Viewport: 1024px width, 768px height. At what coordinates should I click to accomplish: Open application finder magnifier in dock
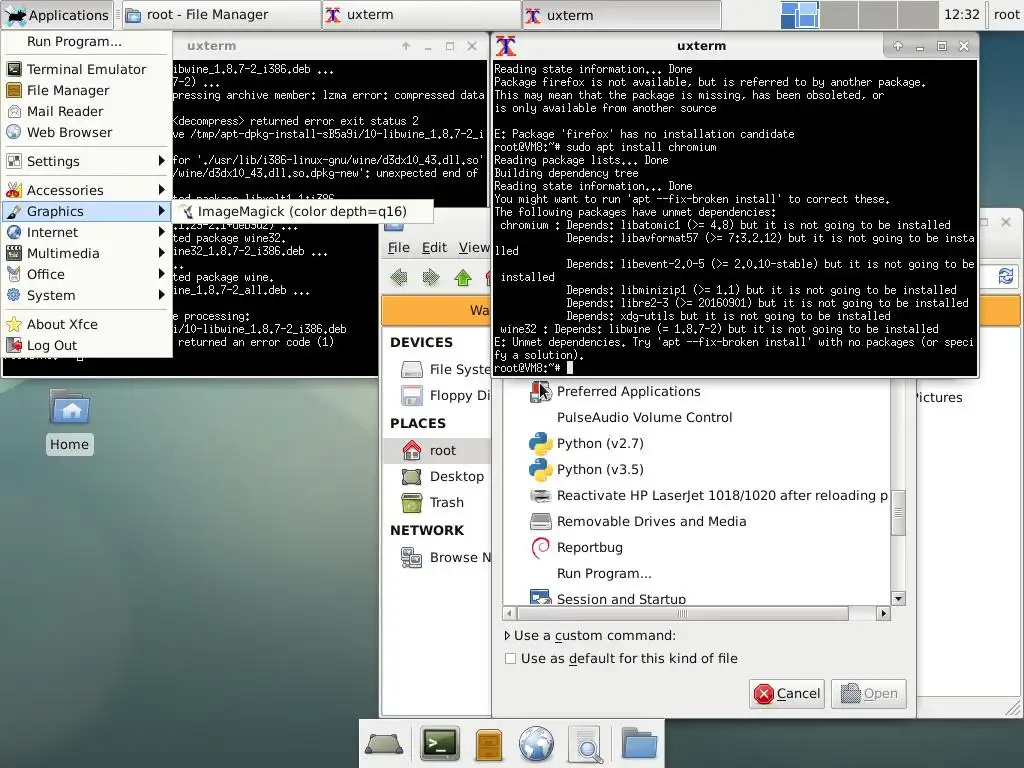pos(586,744)
